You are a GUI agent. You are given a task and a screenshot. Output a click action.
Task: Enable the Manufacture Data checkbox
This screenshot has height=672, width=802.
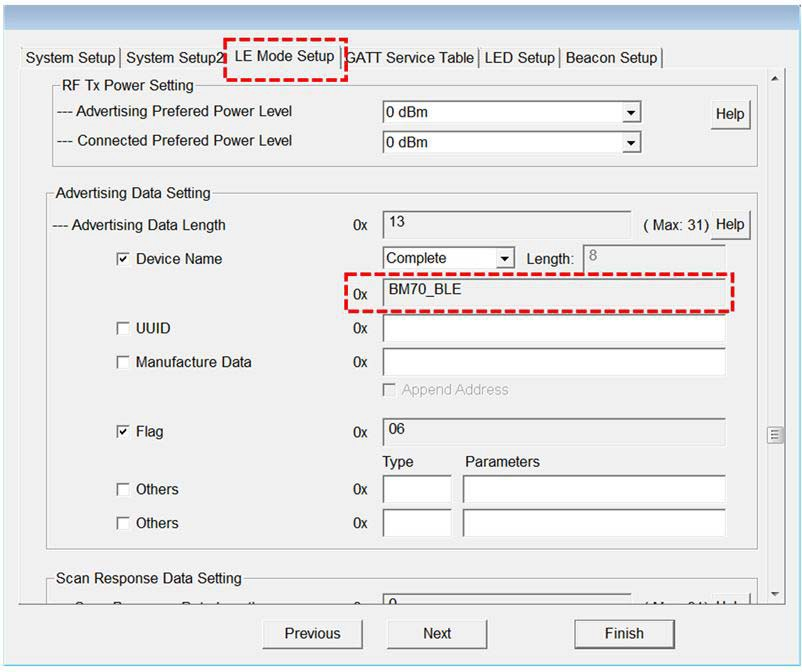click(123, 363)
